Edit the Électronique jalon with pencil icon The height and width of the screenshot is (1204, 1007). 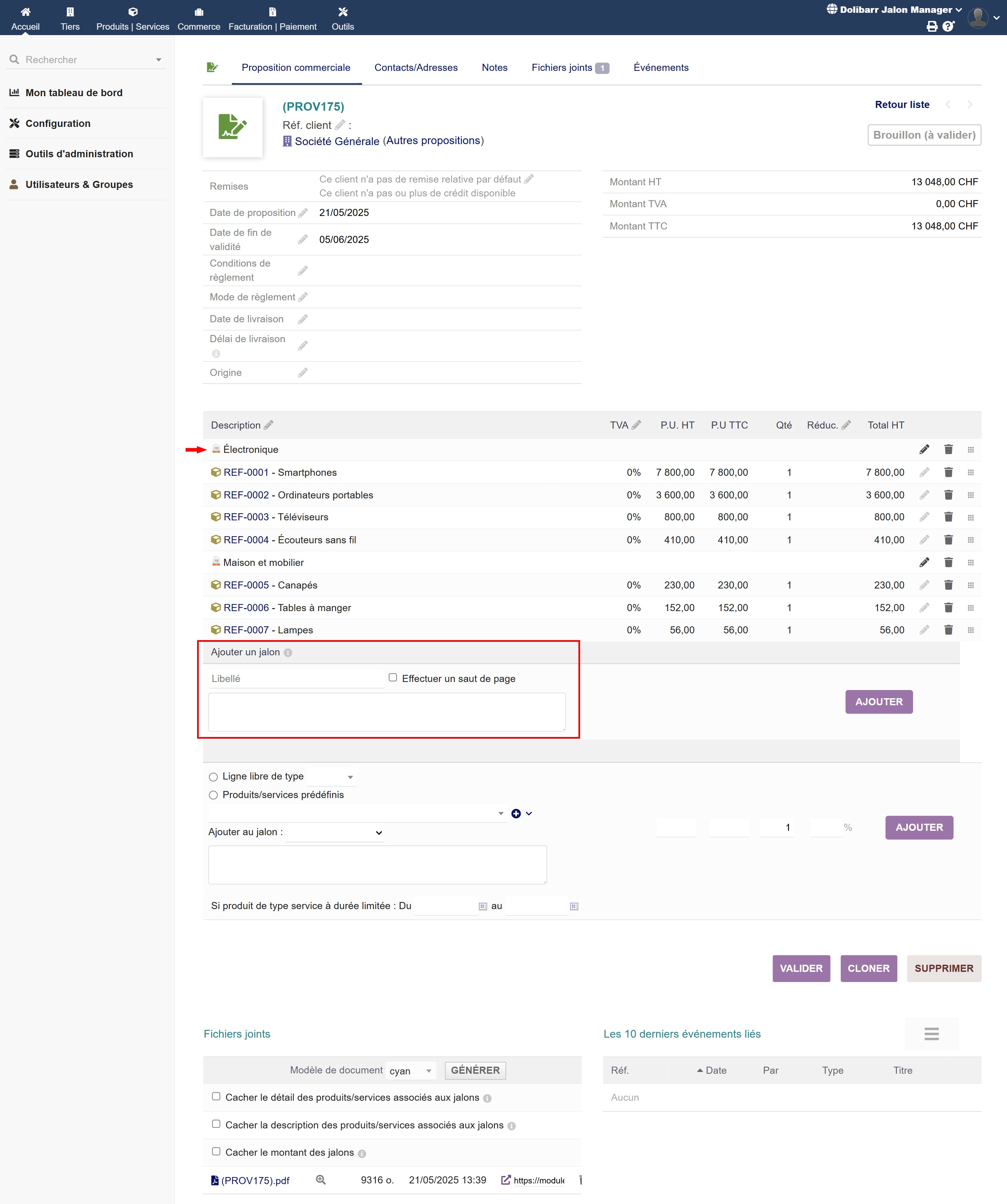coord(924,449)
